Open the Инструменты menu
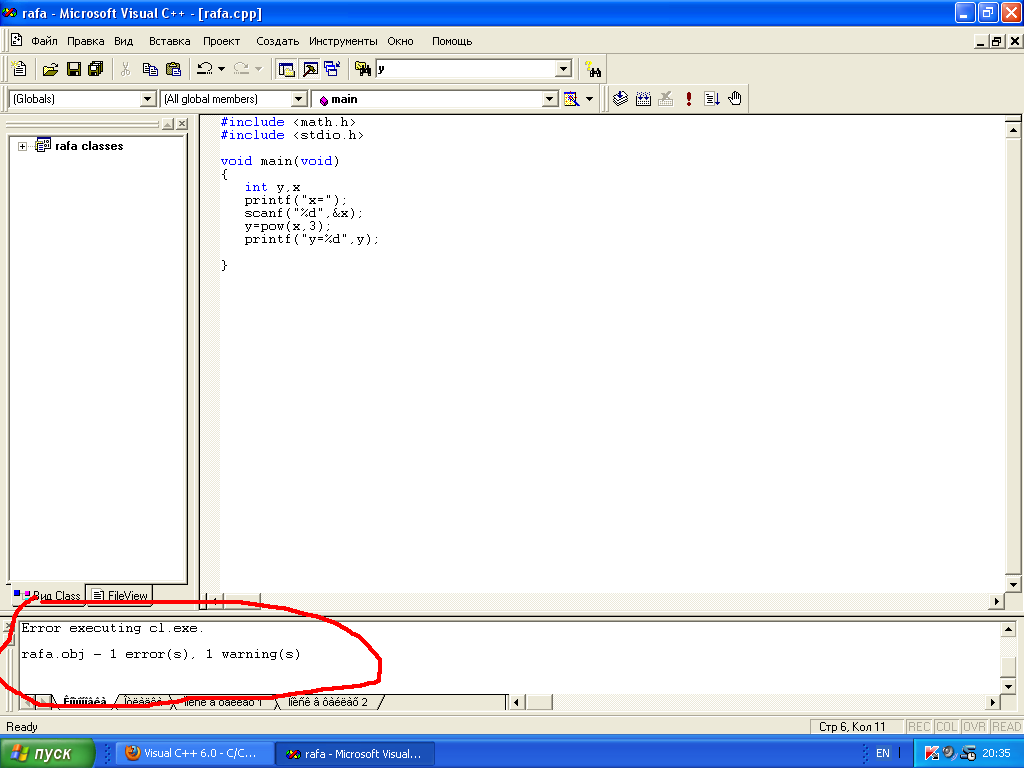 point(343,41)
